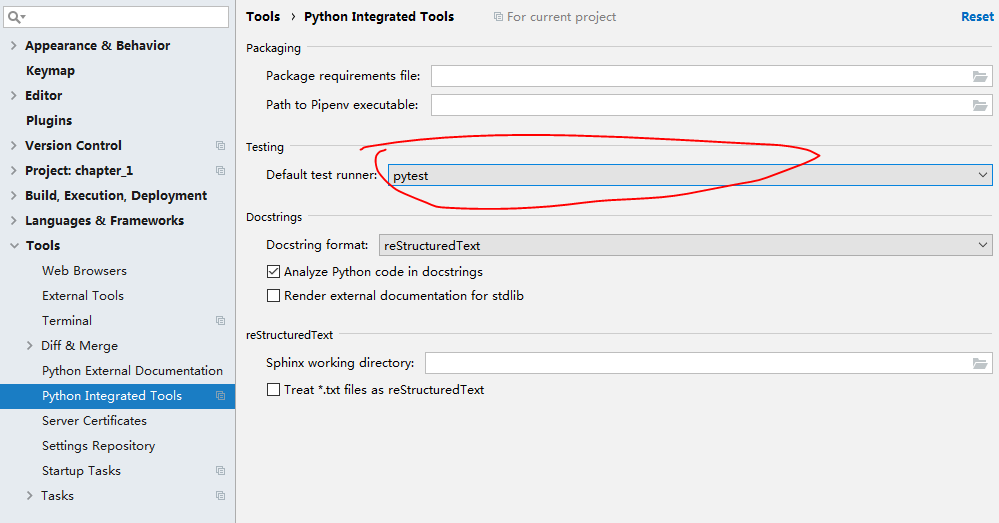This screenshot has height=523, width=999.
Task: Enable Render external documentation for stdlib
Action: click(273, 296)
